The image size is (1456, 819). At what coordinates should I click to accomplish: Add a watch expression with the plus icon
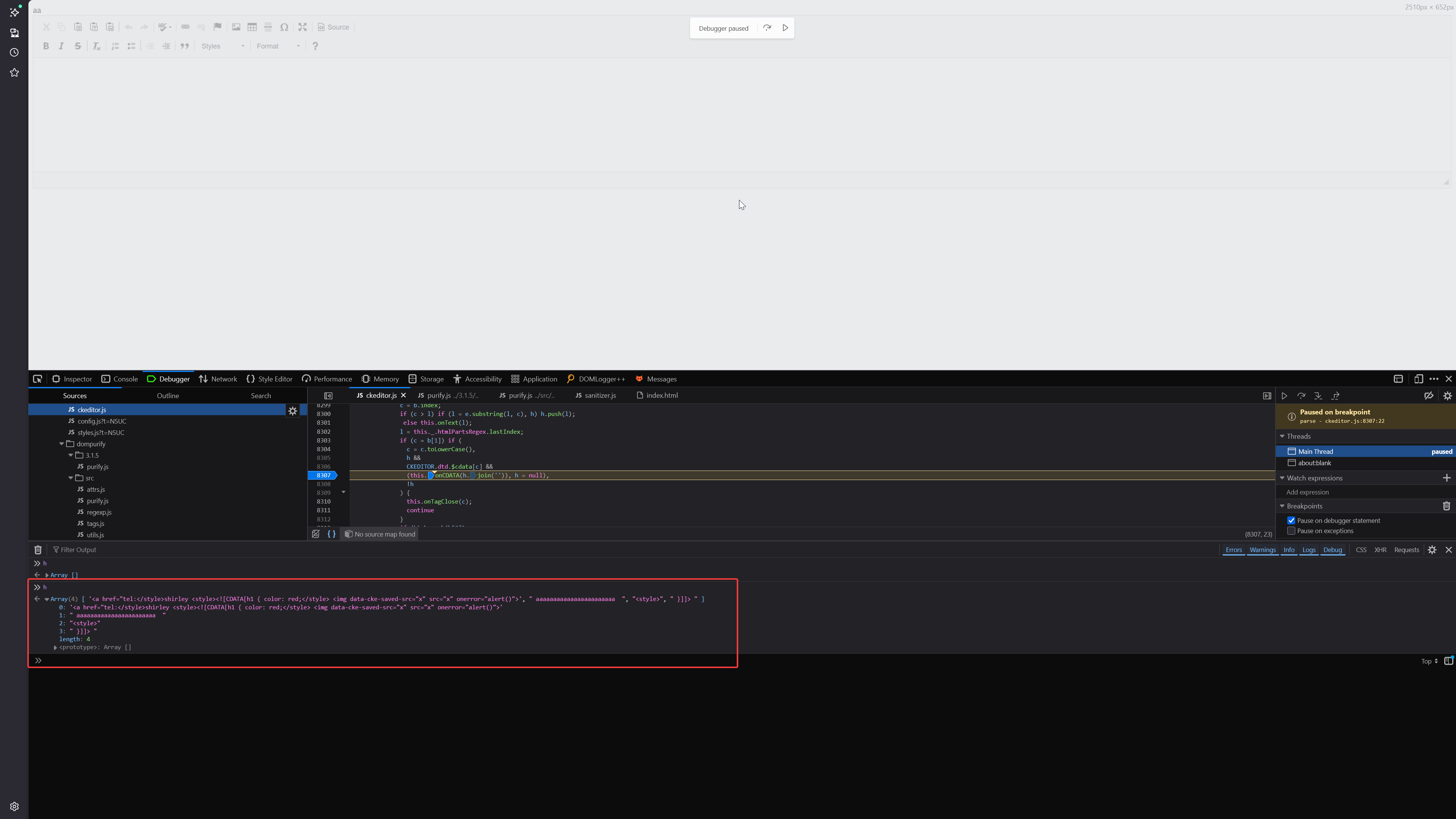point(1447,478)
